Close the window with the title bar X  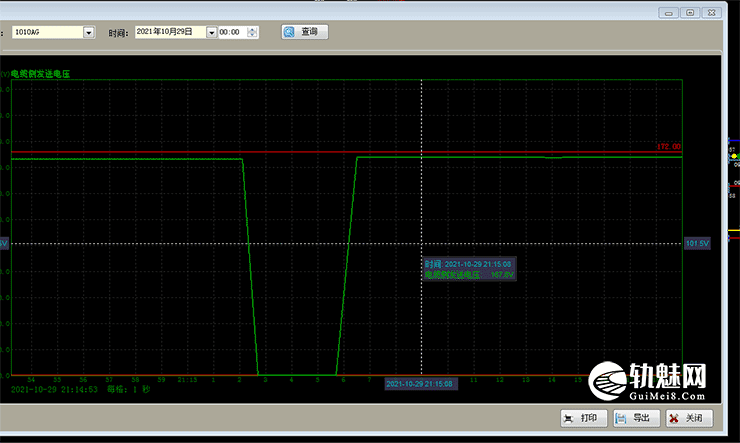coord(712,13)
